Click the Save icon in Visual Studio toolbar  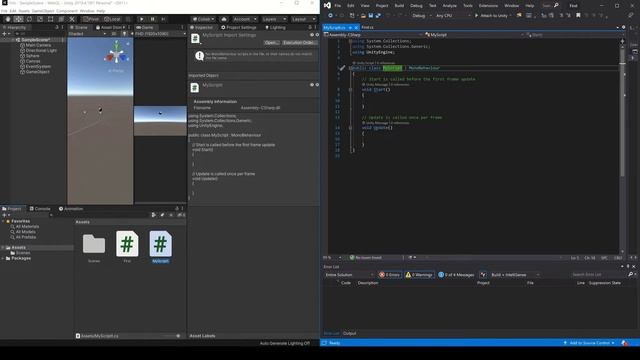coord(371,16)
